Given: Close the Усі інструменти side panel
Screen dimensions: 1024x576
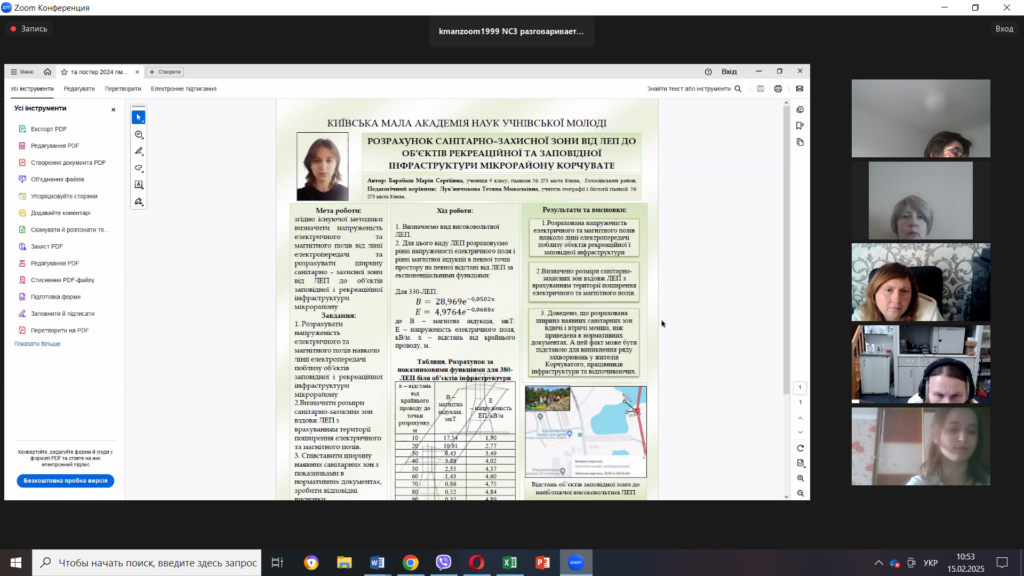Looking at the screenshot, I should pyautogui.click(x=113, y=109).
